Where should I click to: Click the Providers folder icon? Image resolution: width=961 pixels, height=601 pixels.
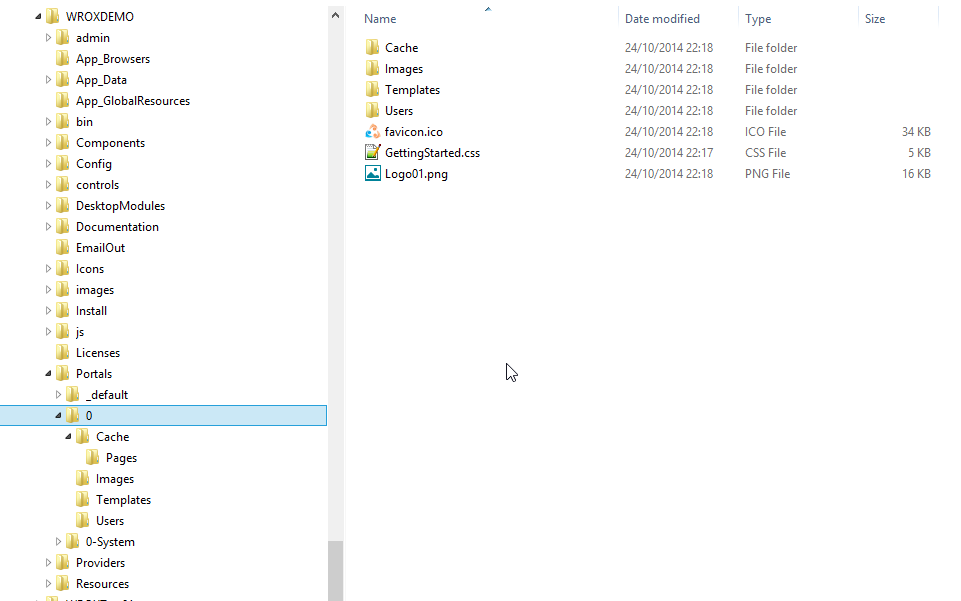63,562
